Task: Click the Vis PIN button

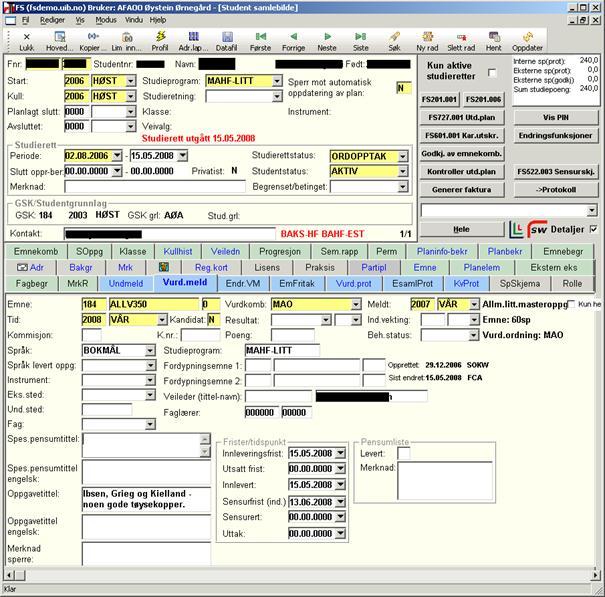Action: point(556,118)
